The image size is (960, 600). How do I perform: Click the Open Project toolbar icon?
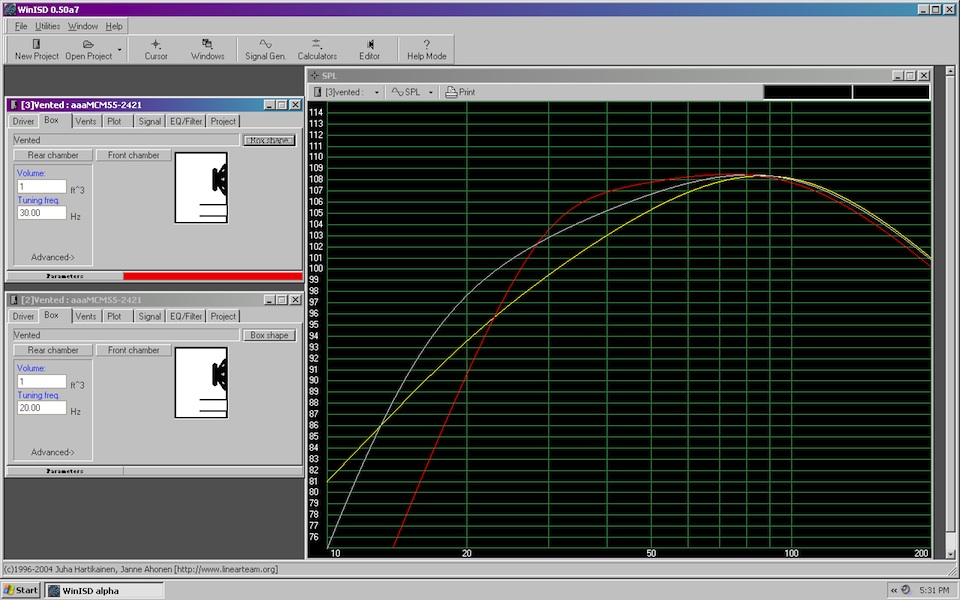click(88, 49)
